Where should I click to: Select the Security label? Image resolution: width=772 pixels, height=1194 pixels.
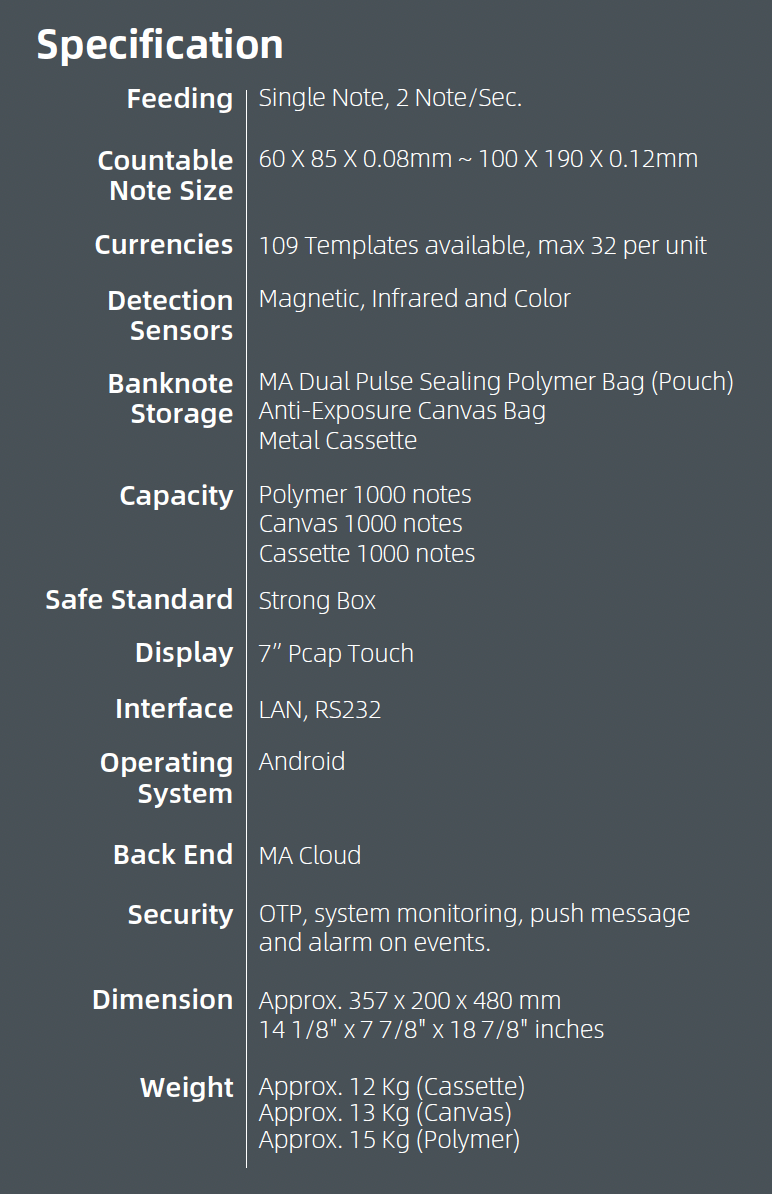180,915
